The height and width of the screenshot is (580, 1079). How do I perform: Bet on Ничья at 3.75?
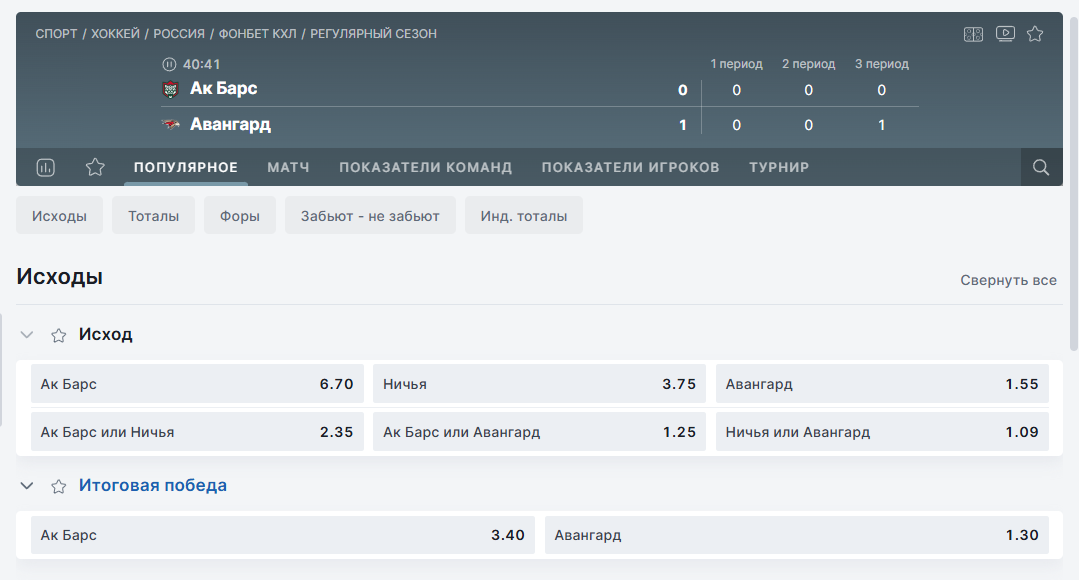click(539, 384)
